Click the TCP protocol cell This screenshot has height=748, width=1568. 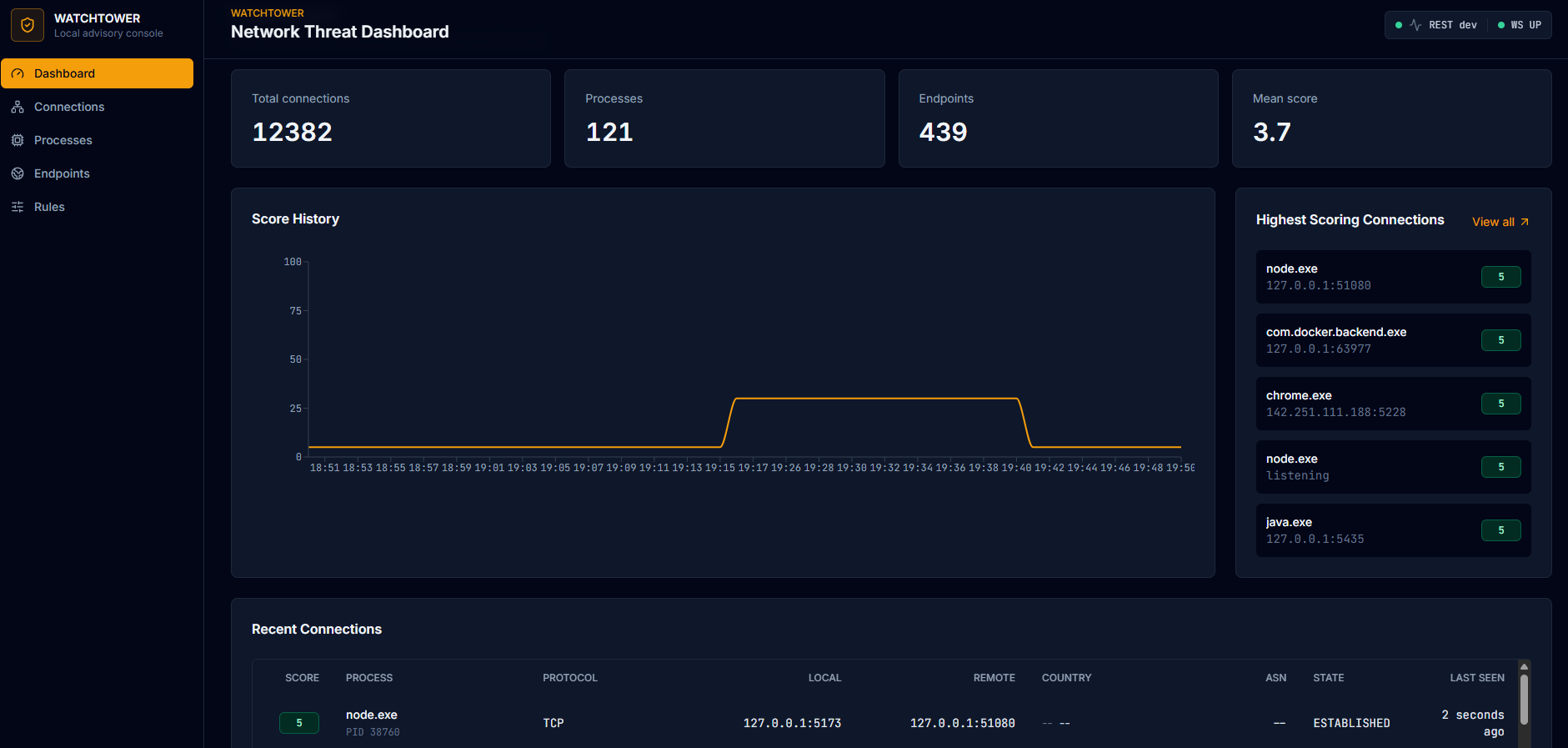click(x=554, y=723)
